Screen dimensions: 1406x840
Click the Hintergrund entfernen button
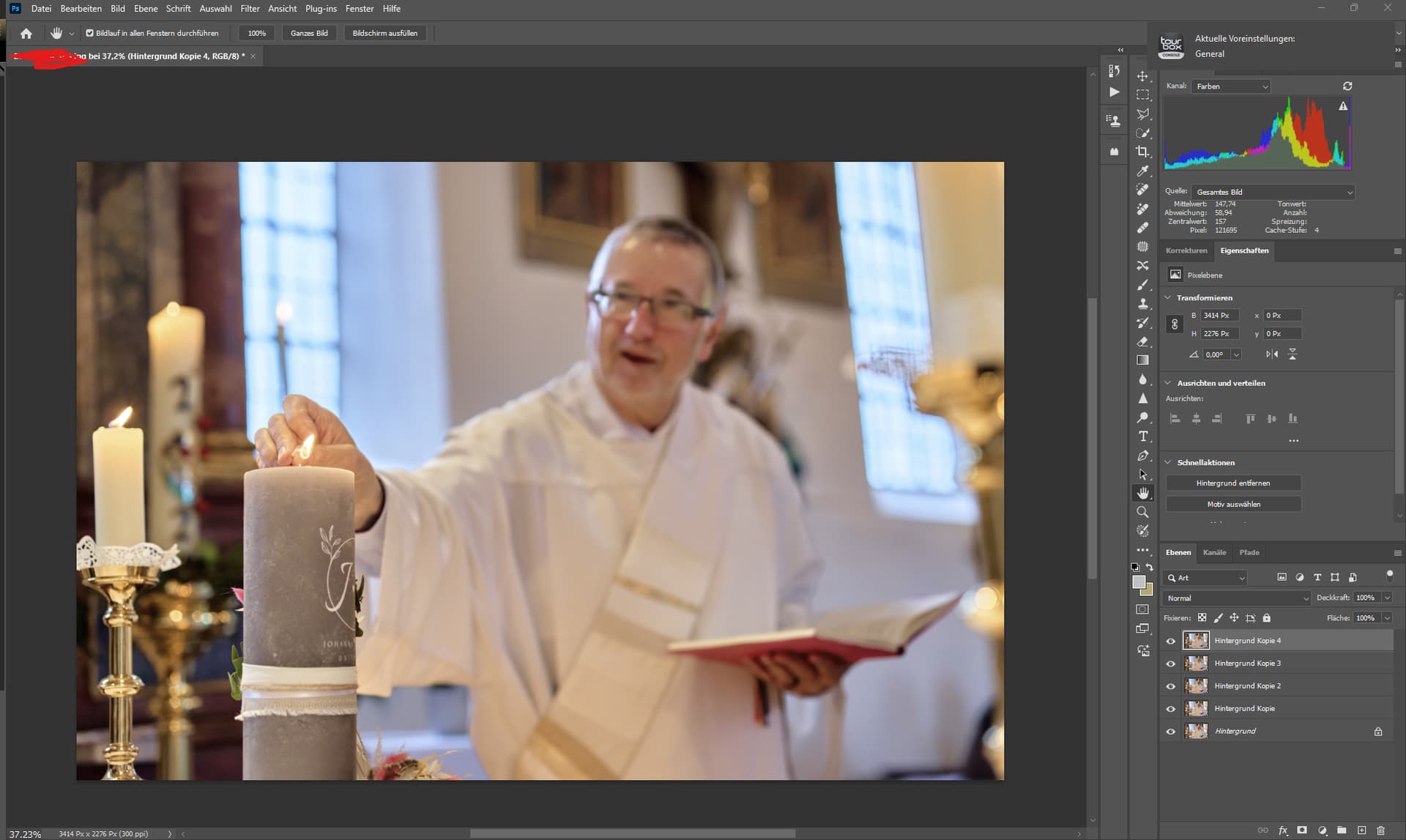[x=1233, y=483]
